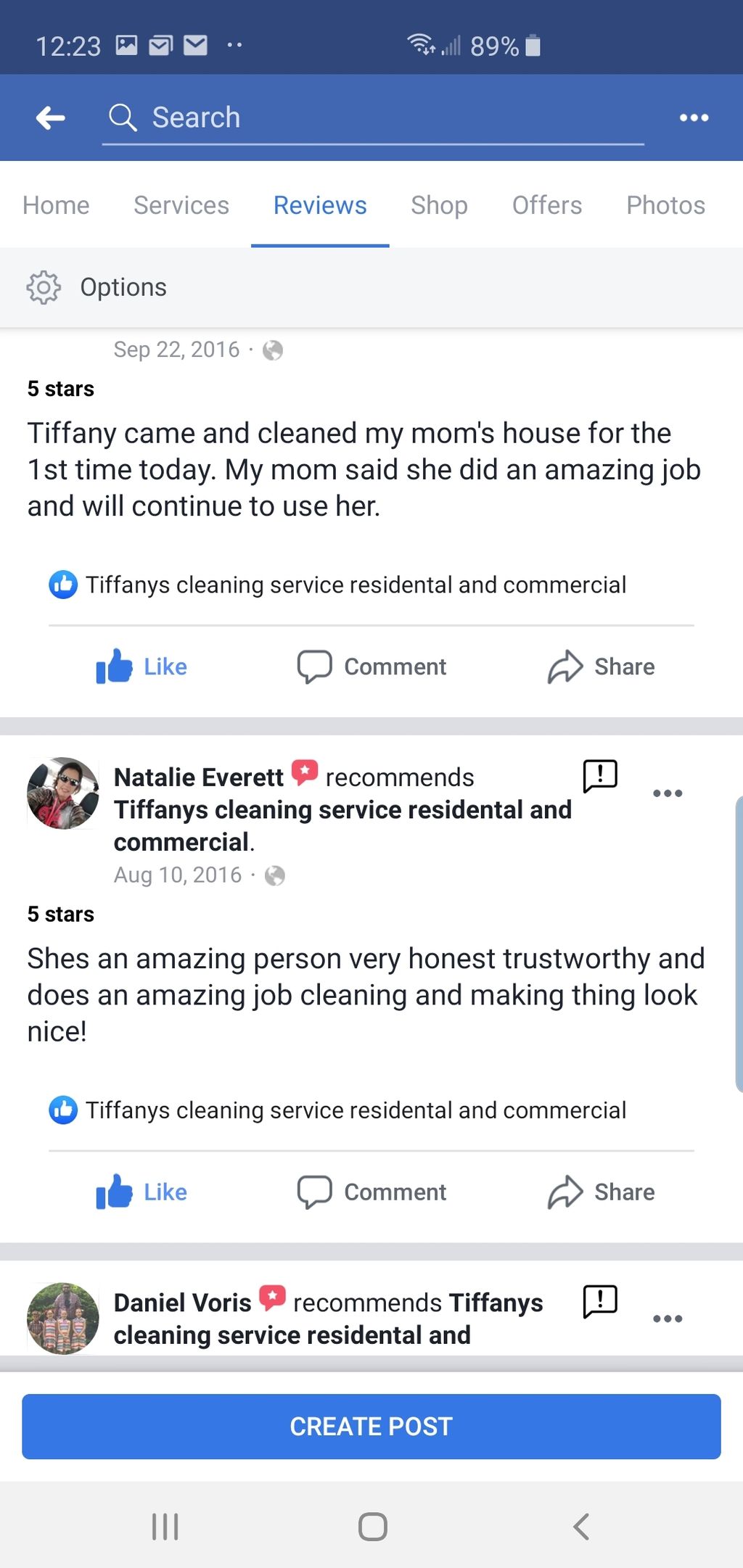Switch to the Services tab
Viewport: 743px width, 1568px height.
[x=181, y=205]
